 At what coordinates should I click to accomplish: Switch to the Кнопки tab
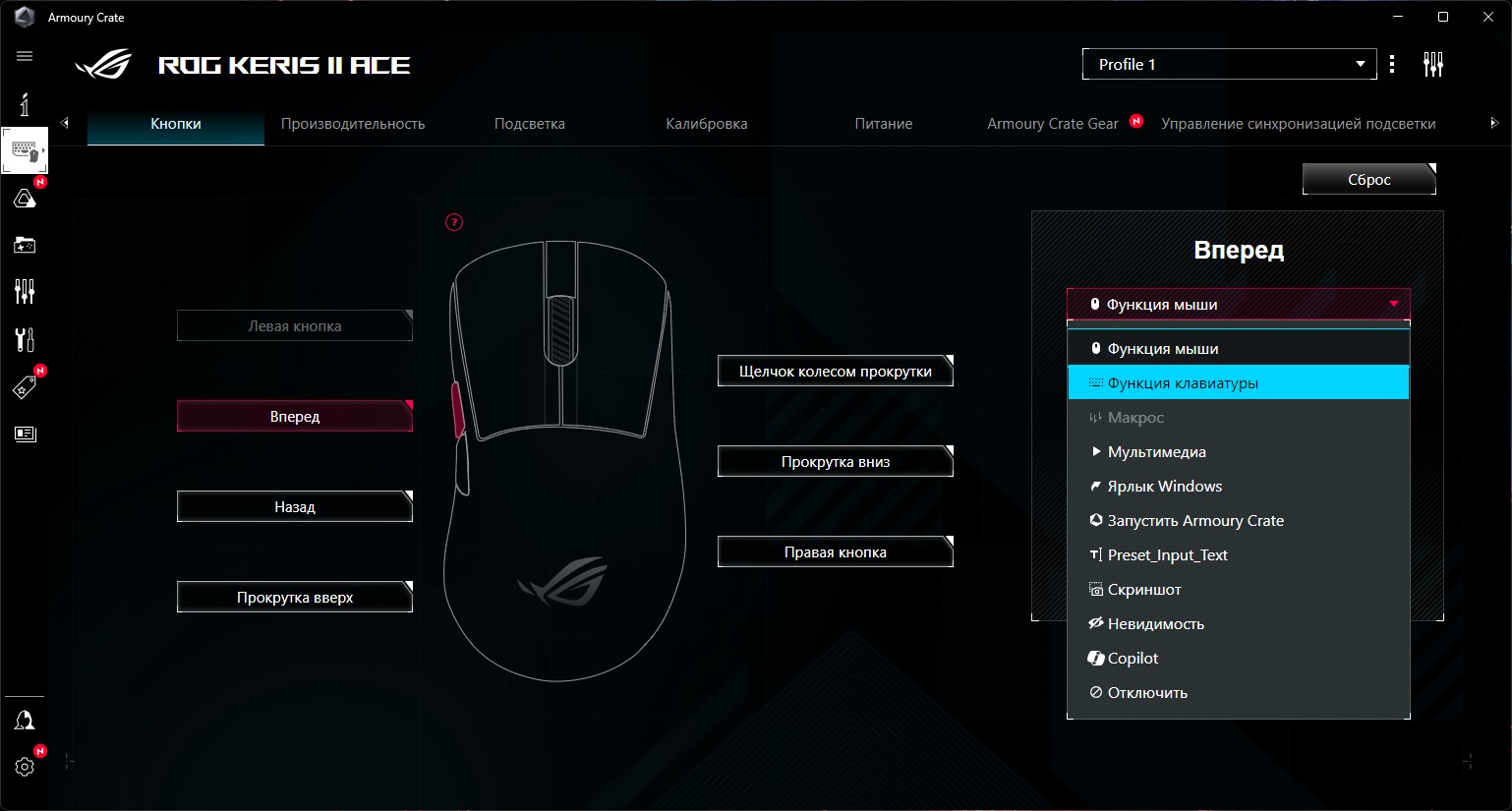coord(176,124)
